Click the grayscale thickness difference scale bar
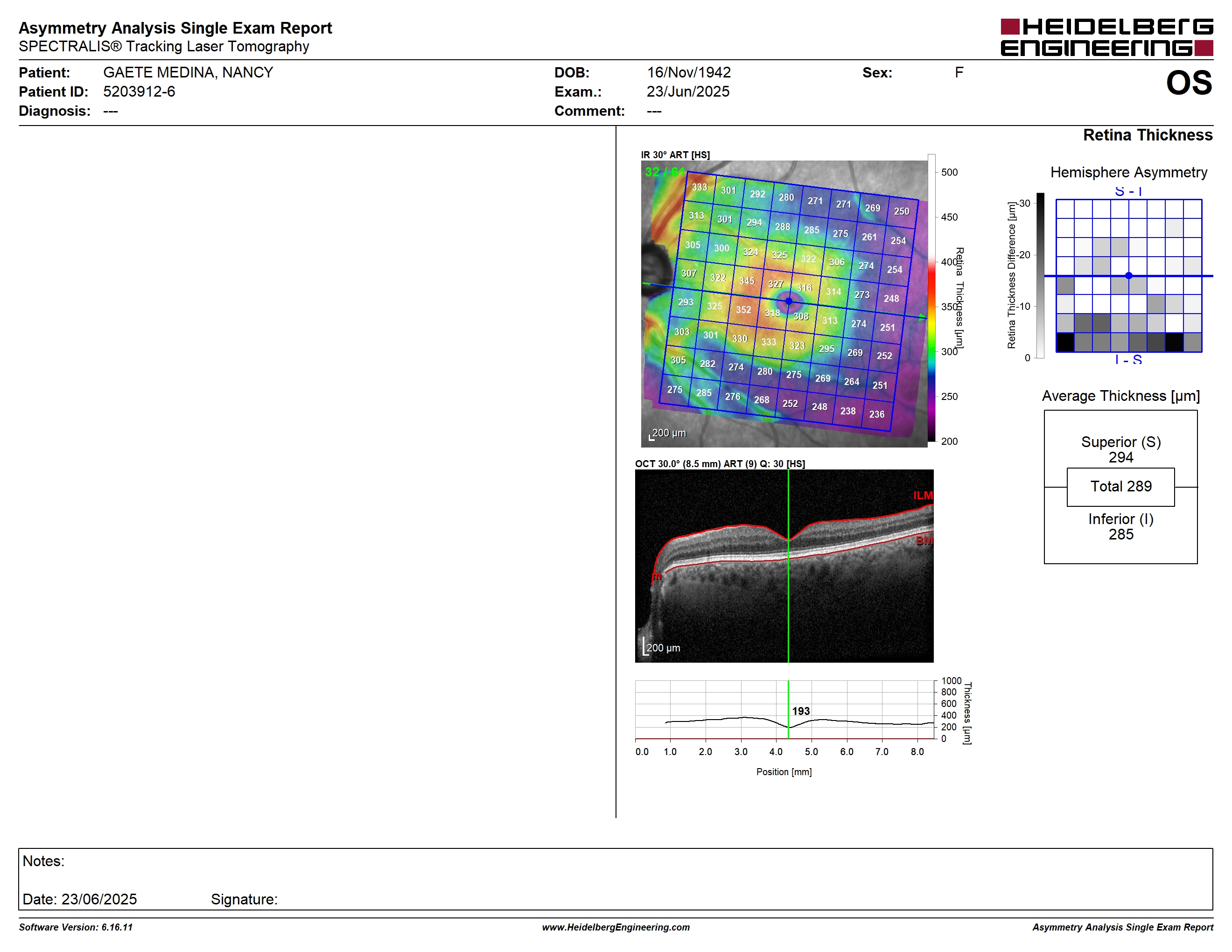Screen dimensions: 1232x952 1040,275
